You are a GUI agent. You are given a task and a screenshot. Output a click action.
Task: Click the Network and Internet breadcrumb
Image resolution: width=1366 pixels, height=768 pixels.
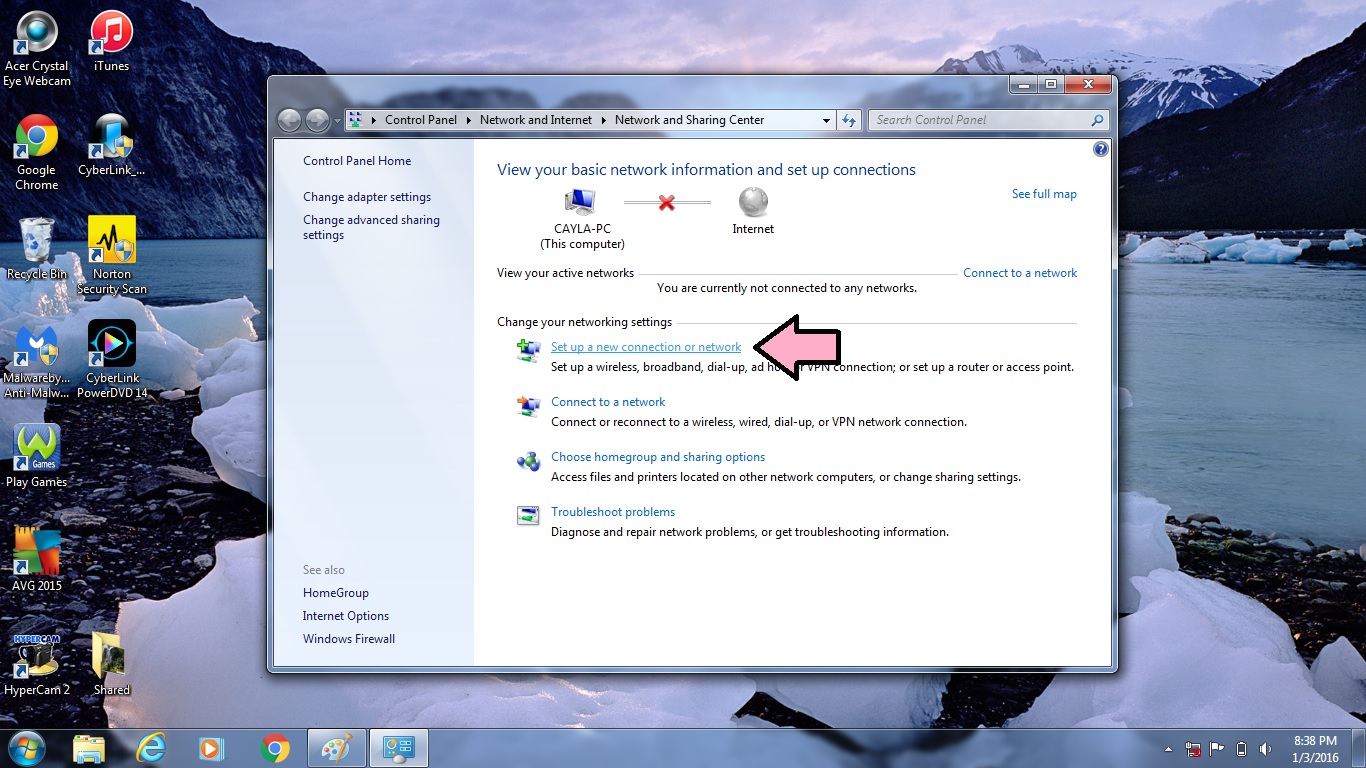tap(536, 120)
